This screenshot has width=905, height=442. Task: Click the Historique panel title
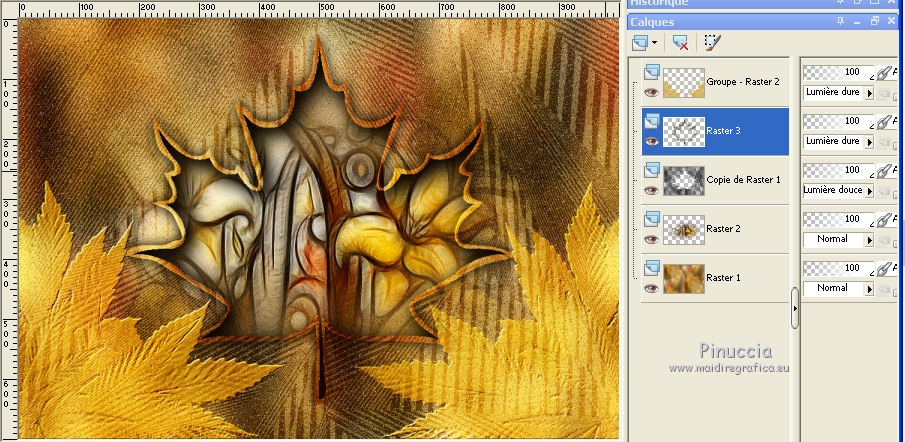pos(659,3)
